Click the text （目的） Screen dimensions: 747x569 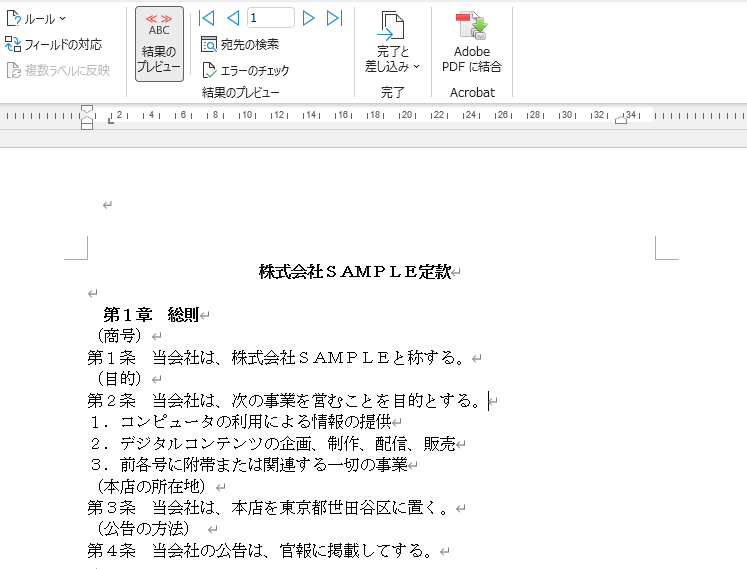click(119, 379)
